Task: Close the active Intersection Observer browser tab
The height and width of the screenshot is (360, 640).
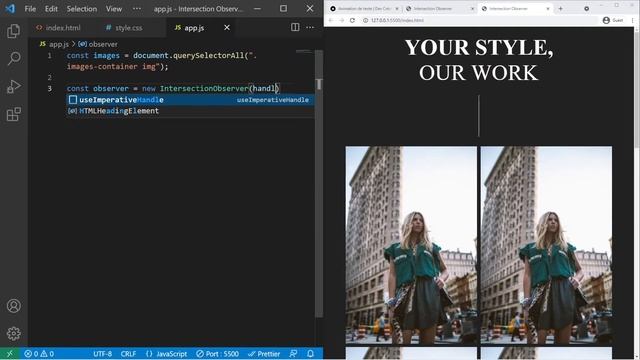Action: (548, 9)
